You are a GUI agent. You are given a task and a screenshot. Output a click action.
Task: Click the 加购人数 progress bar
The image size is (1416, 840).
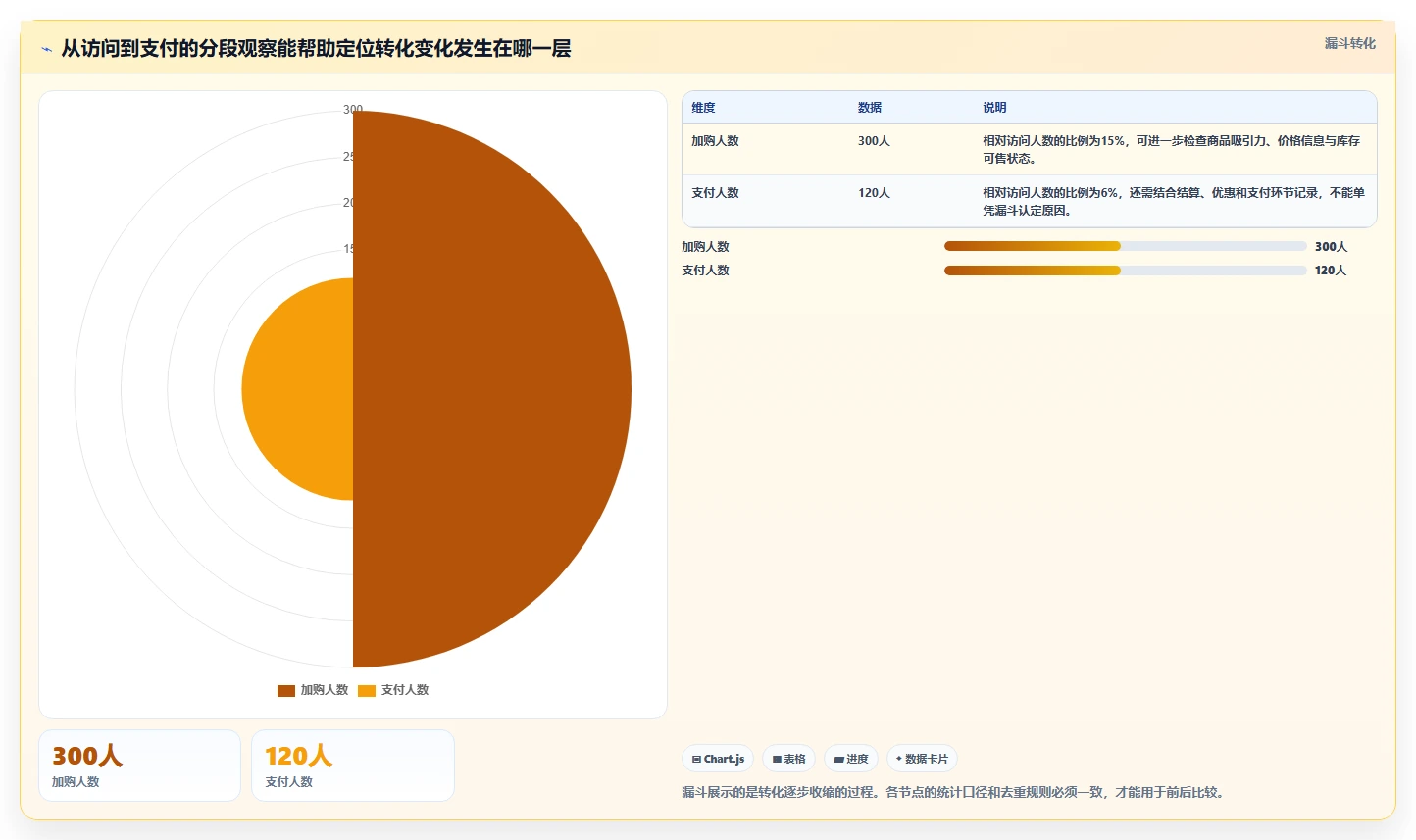[1125, 246]
